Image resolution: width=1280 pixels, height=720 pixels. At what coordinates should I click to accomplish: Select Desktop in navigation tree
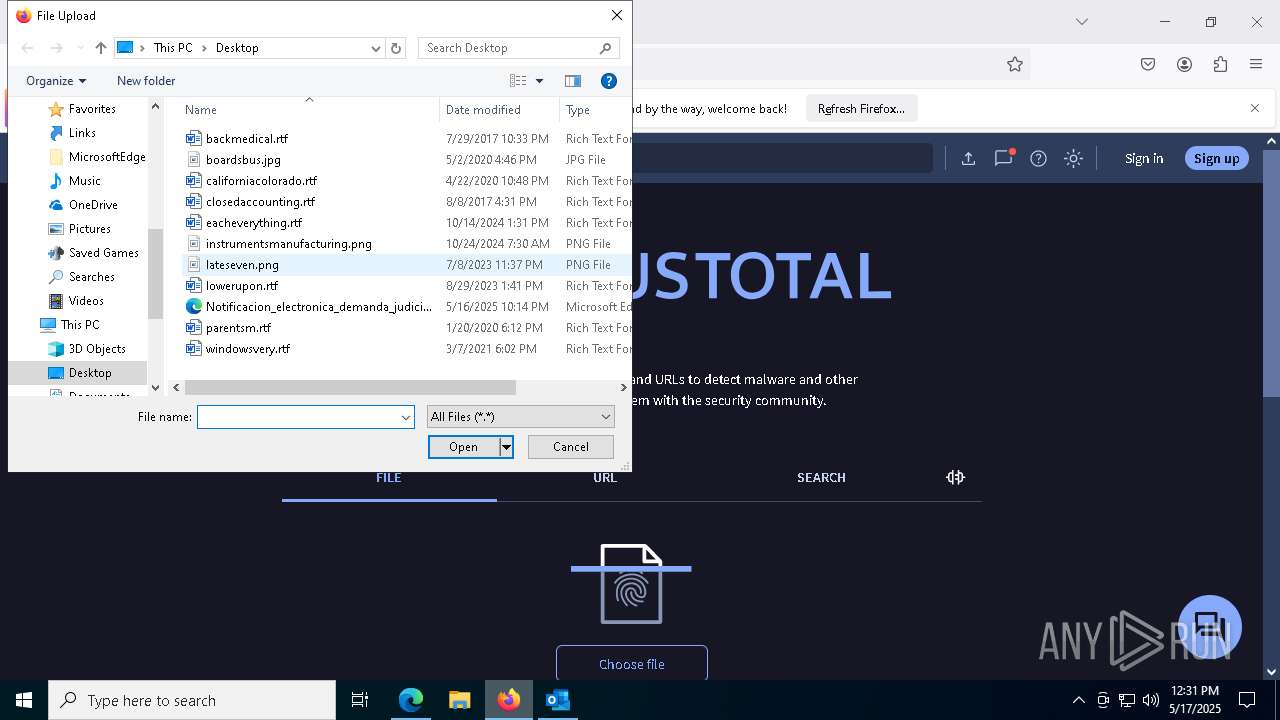90,373
